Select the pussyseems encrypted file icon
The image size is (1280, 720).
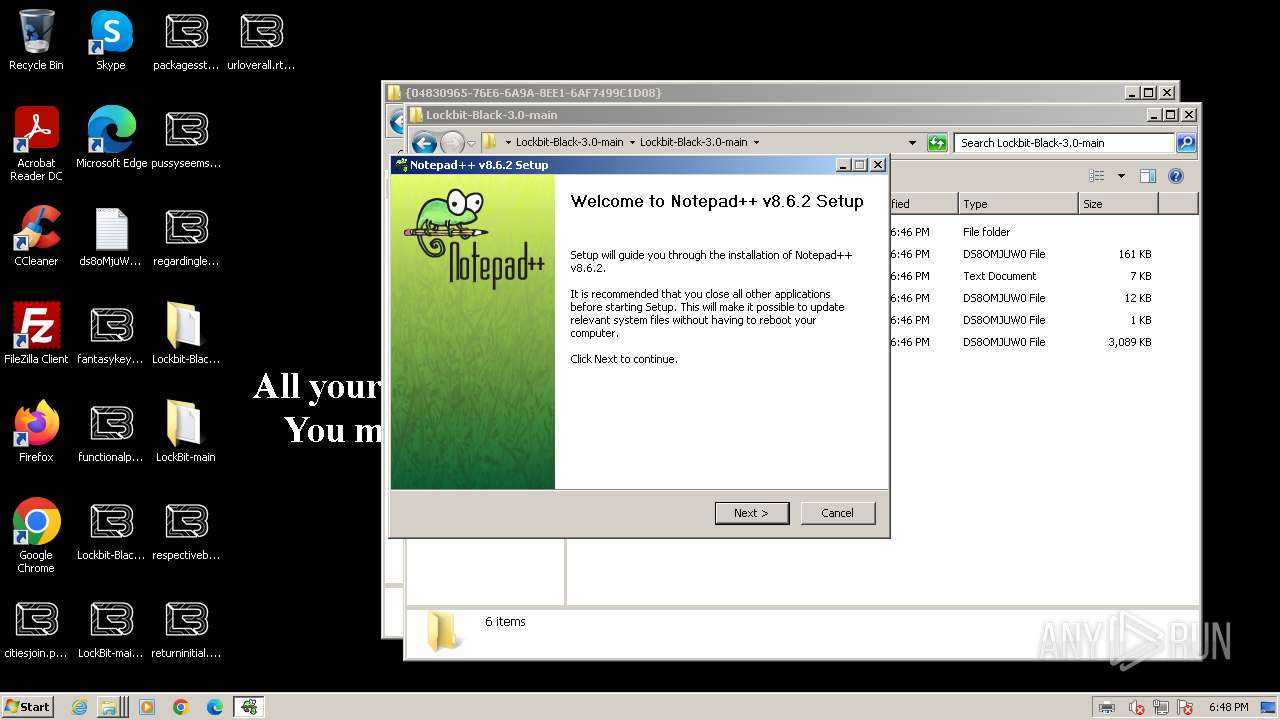tap(186, 138)
